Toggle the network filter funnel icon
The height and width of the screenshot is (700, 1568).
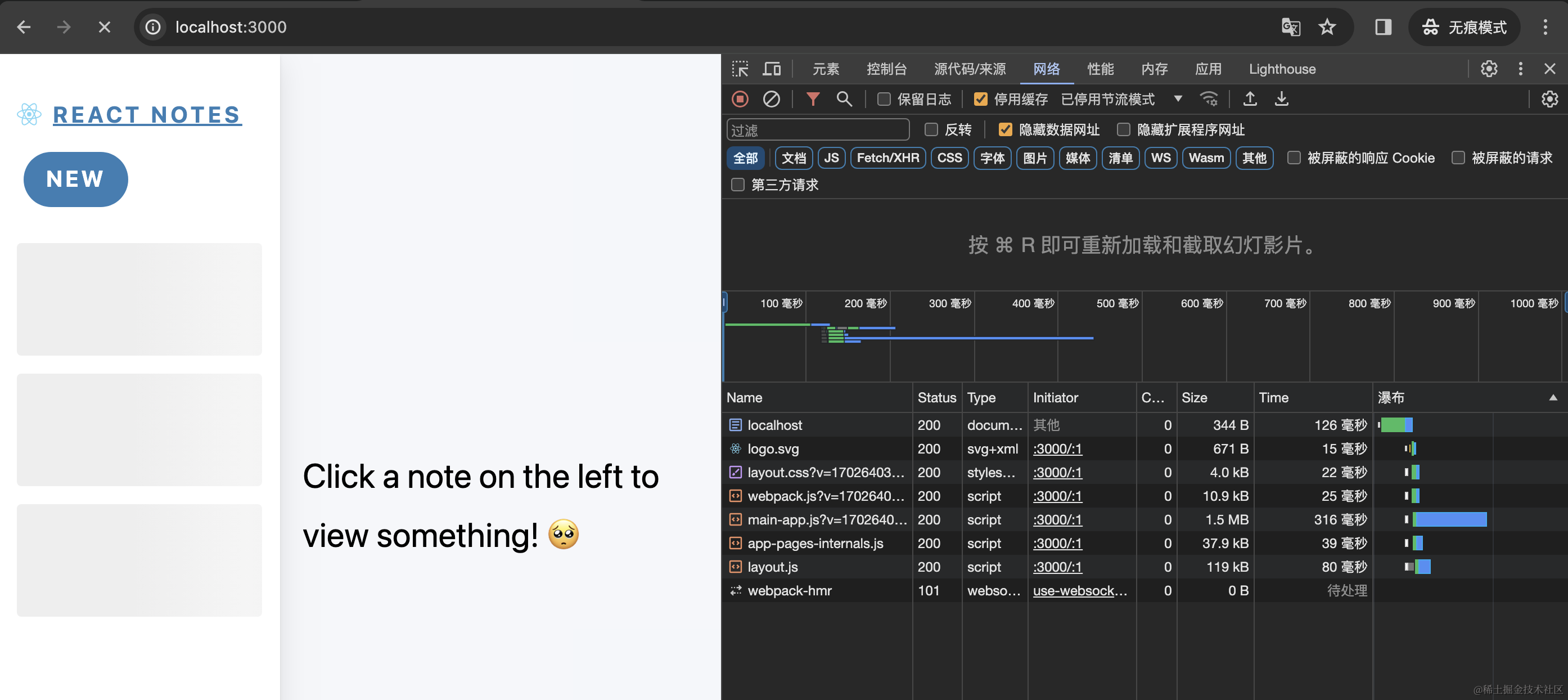(813, 98)
